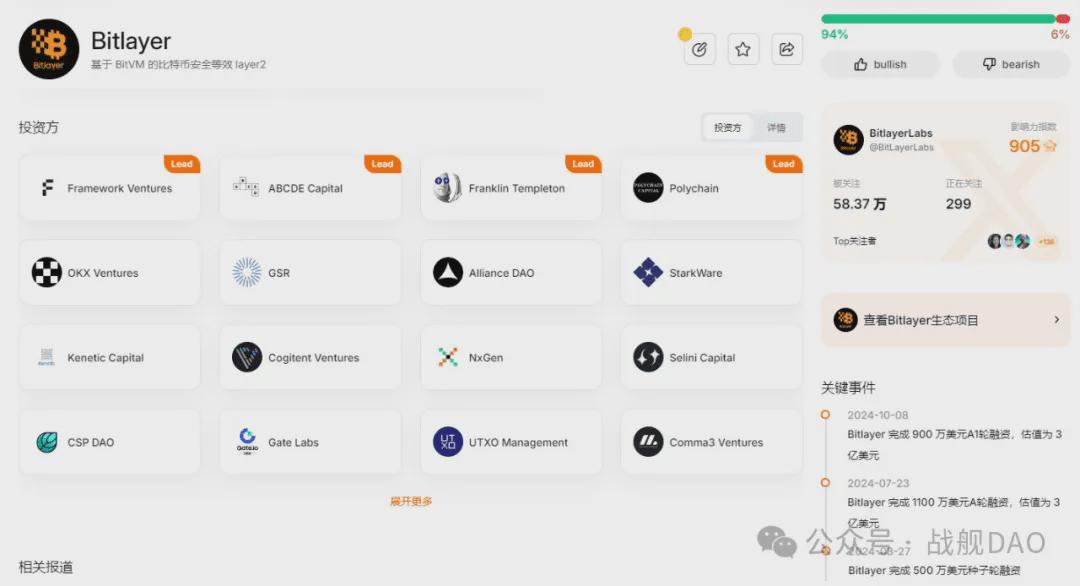Click the Comma3 Ventures logo
The width and height of the screenshot is (1080, 586).
point(648,441)
